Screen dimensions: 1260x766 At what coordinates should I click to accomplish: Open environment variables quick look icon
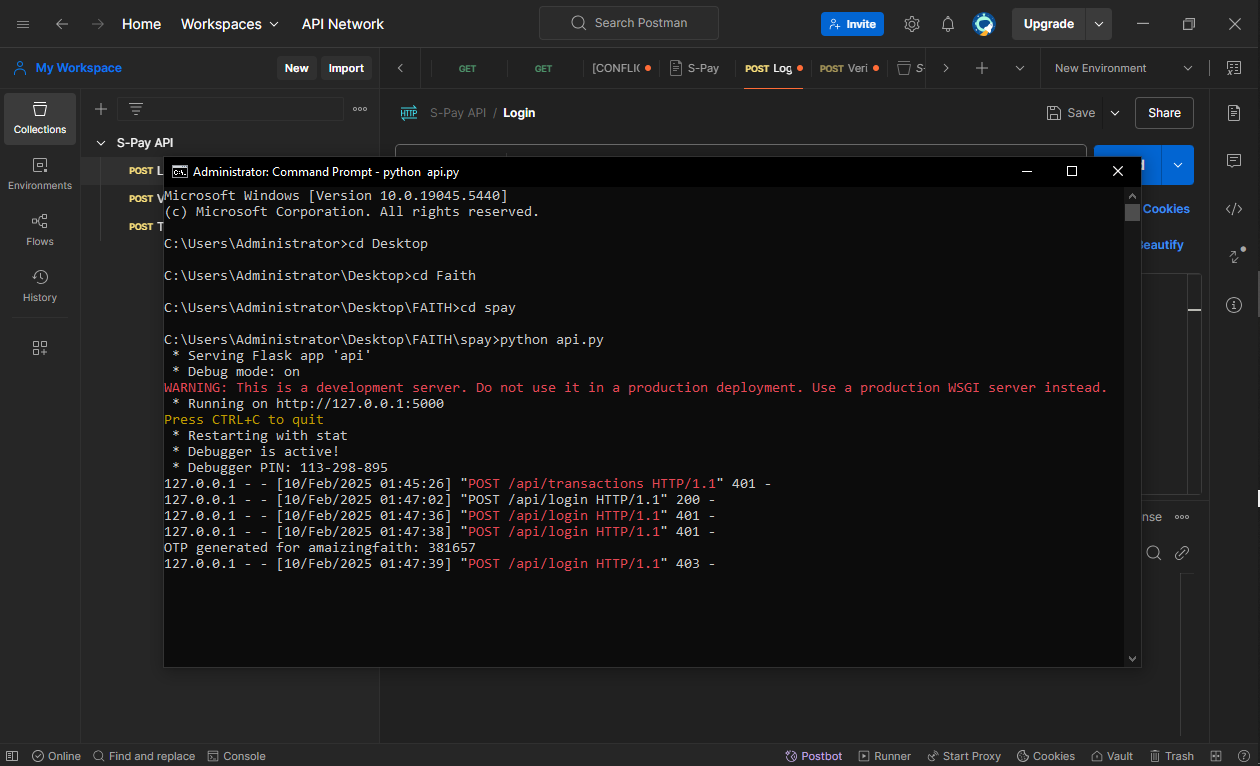tap(1233, 68)
